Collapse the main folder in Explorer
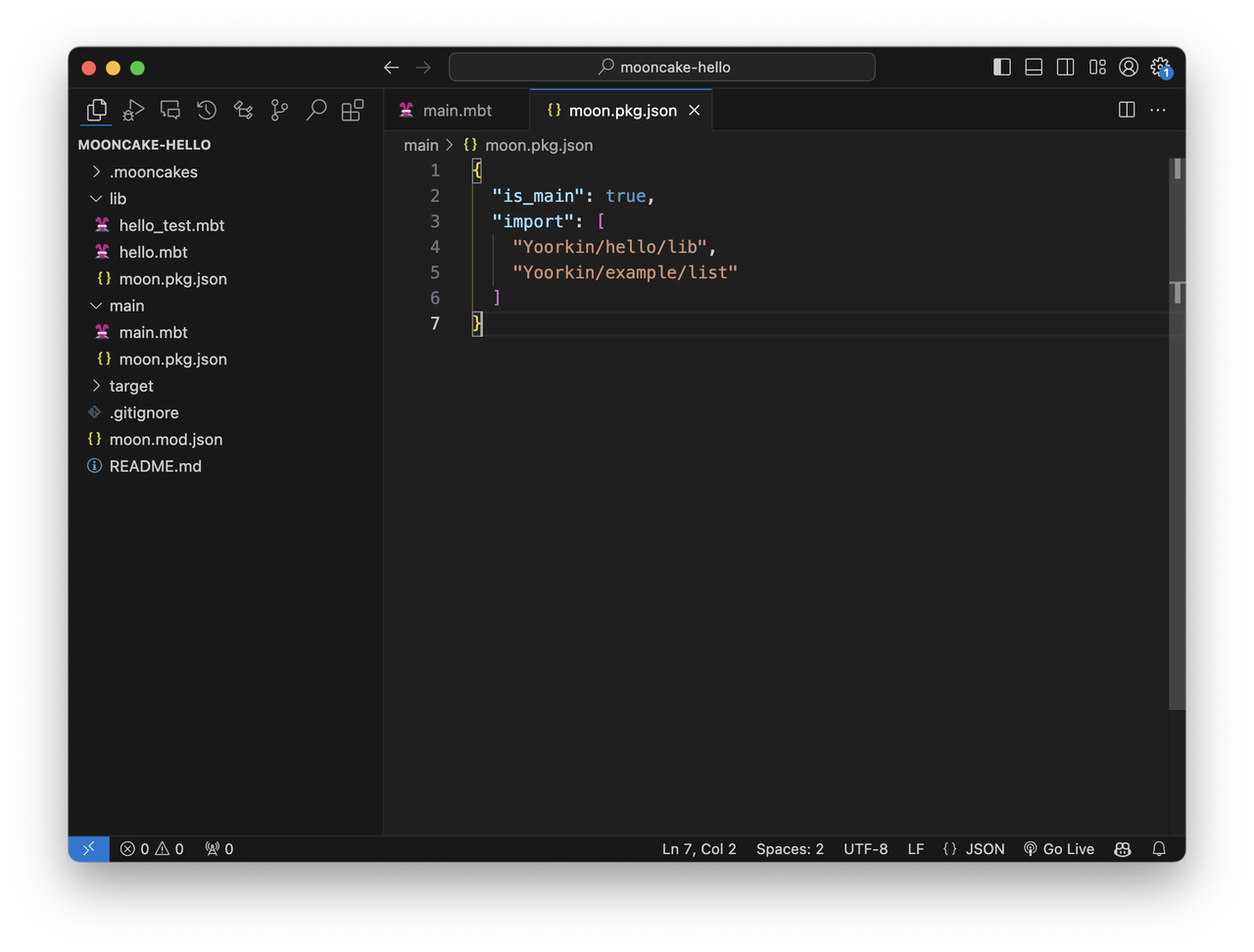 225,306
